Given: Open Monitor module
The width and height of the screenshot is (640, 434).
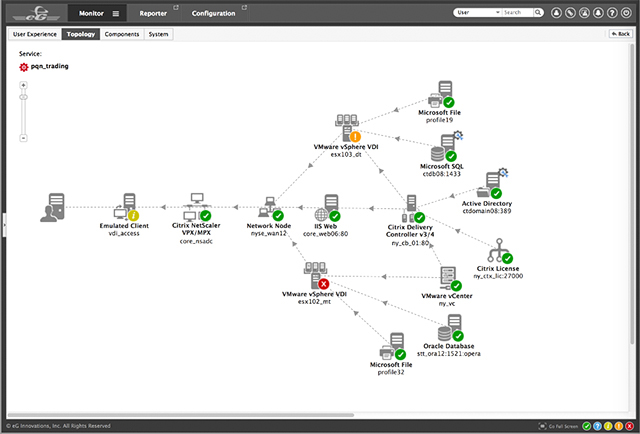Looking at the screenshot, I should (x=91, y=13).
